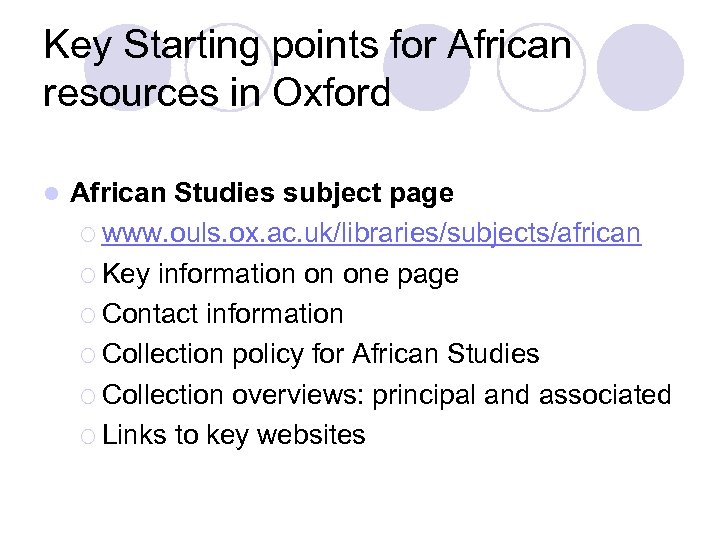This screenshot has width=720, height=540.
Task: Click the bullet next to Key information
Action: click(x=89, y=274)
